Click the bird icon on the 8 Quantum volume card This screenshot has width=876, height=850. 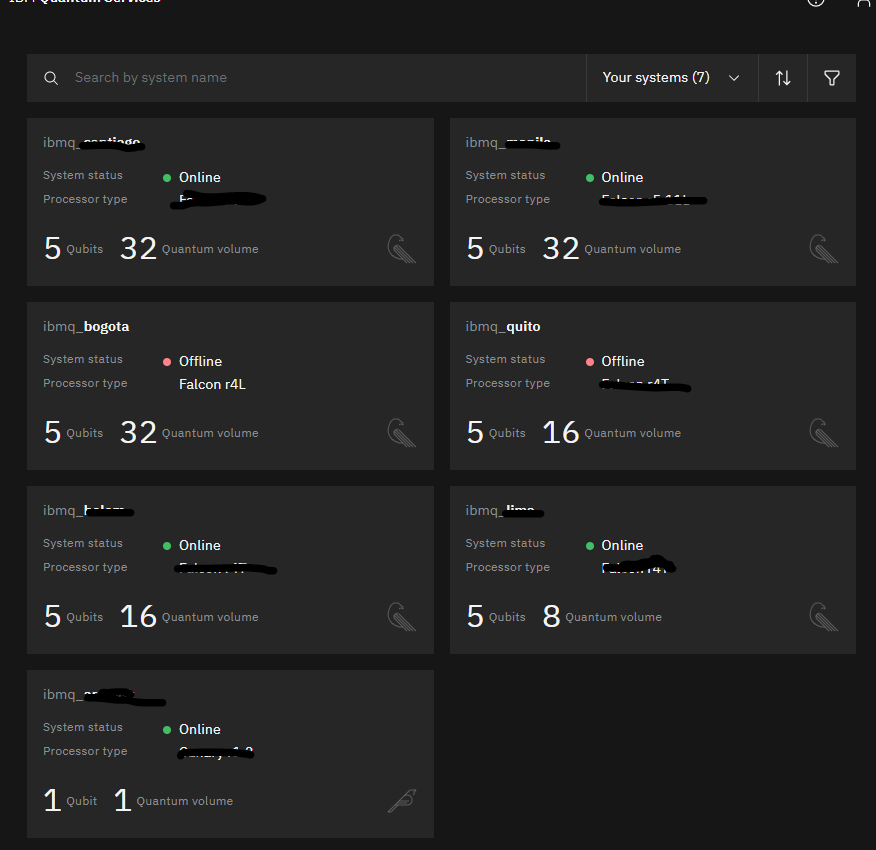(x=823, y=616)
